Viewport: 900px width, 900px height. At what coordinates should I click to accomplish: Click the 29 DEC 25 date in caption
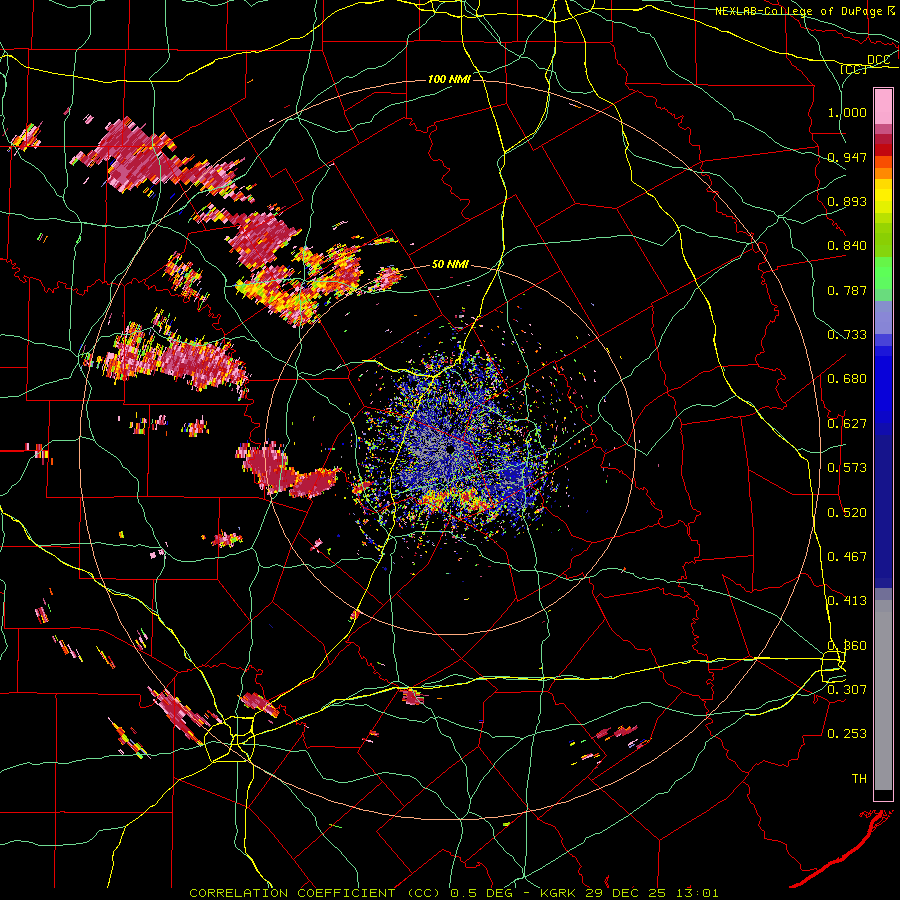(x=625, y=893)
